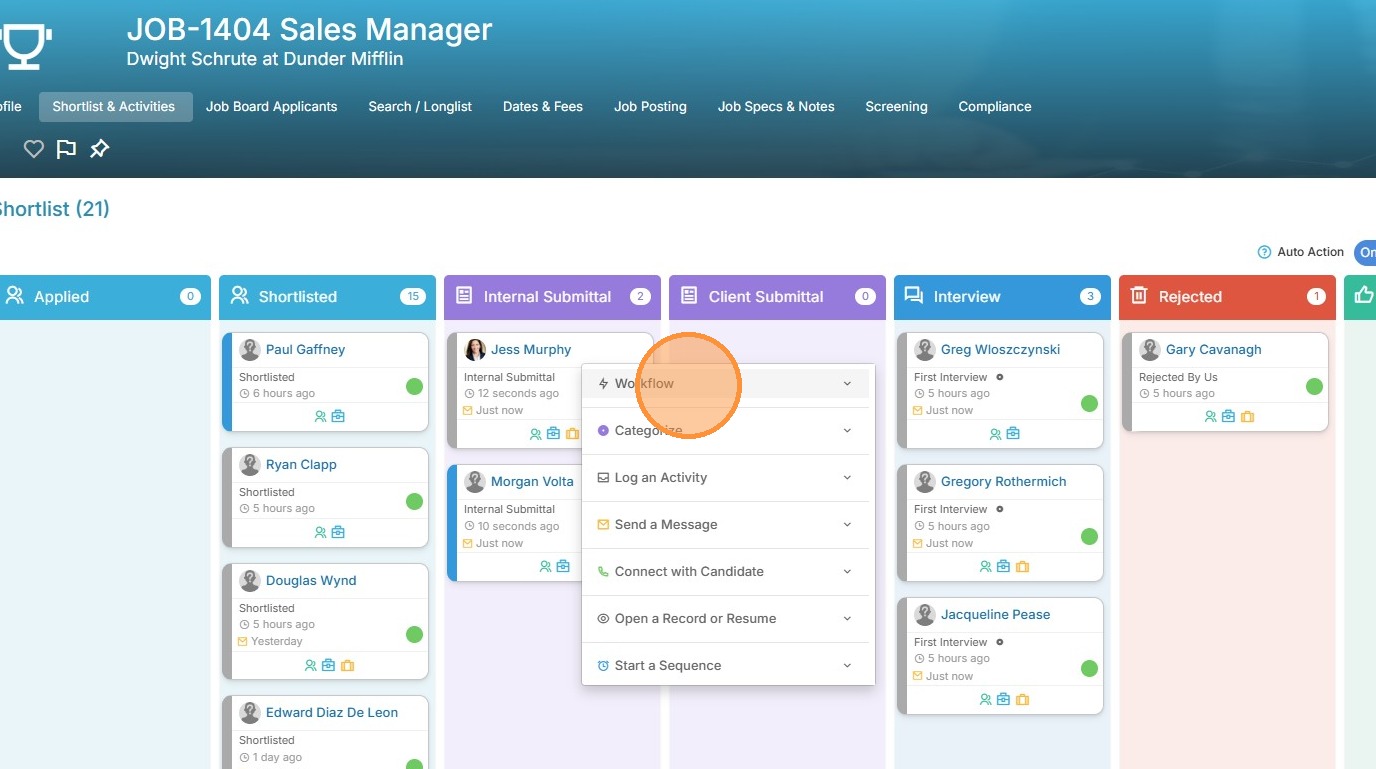Open Ryan Clapp's candidate link

coord(301,465)
